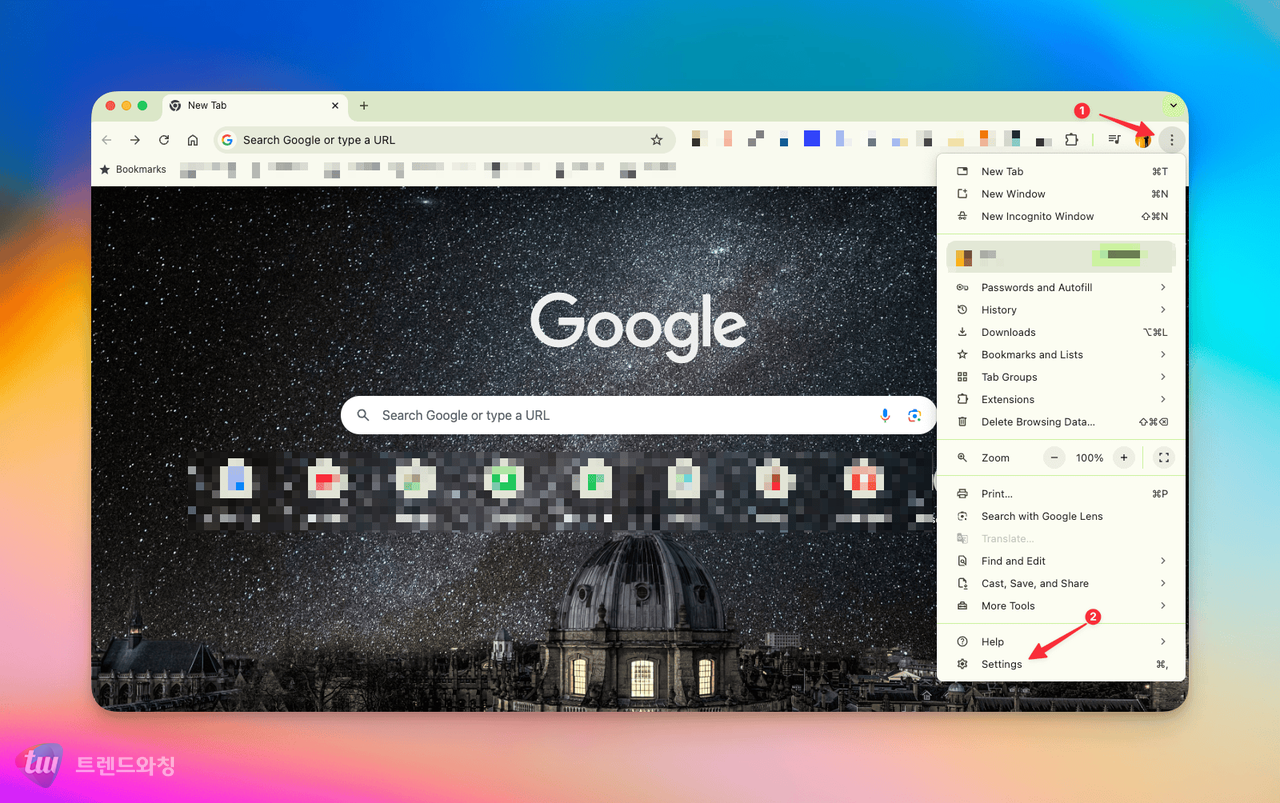The height and width of the screenshot is (803, 1280).
Task: Click the Forward navigation arrow
Action: [135, 140]
